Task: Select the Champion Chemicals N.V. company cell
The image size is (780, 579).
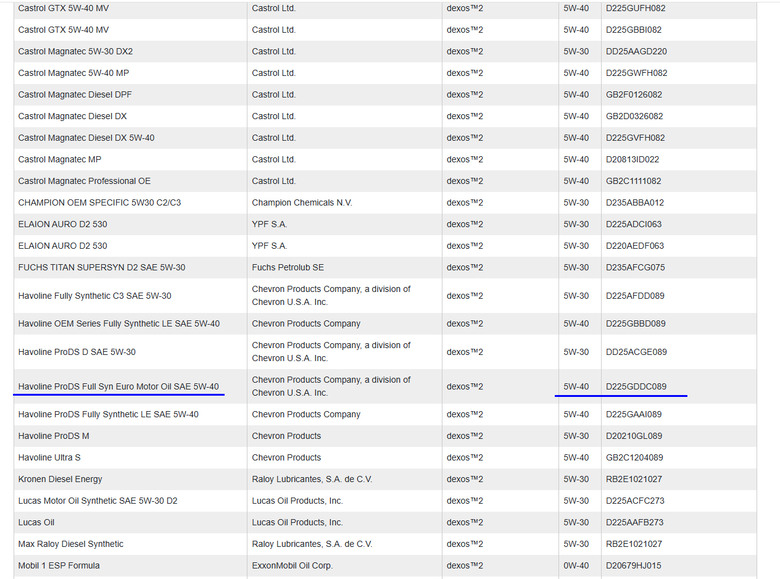Action: (301, 203)
